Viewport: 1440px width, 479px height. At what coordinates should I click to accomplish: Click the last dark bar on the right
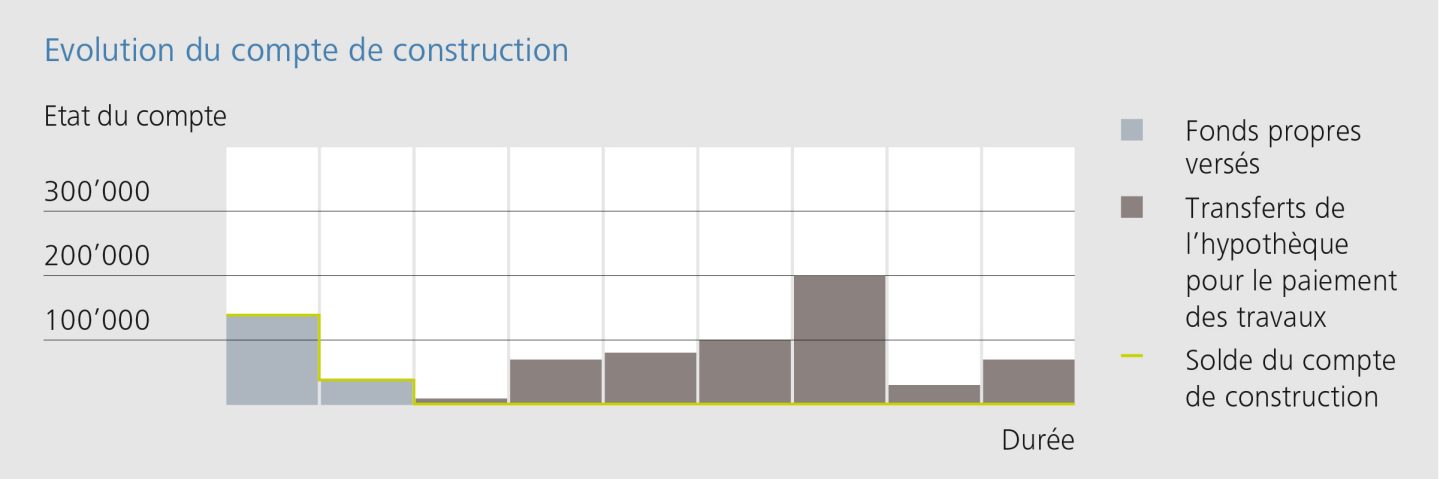(x=1028, y=381)
